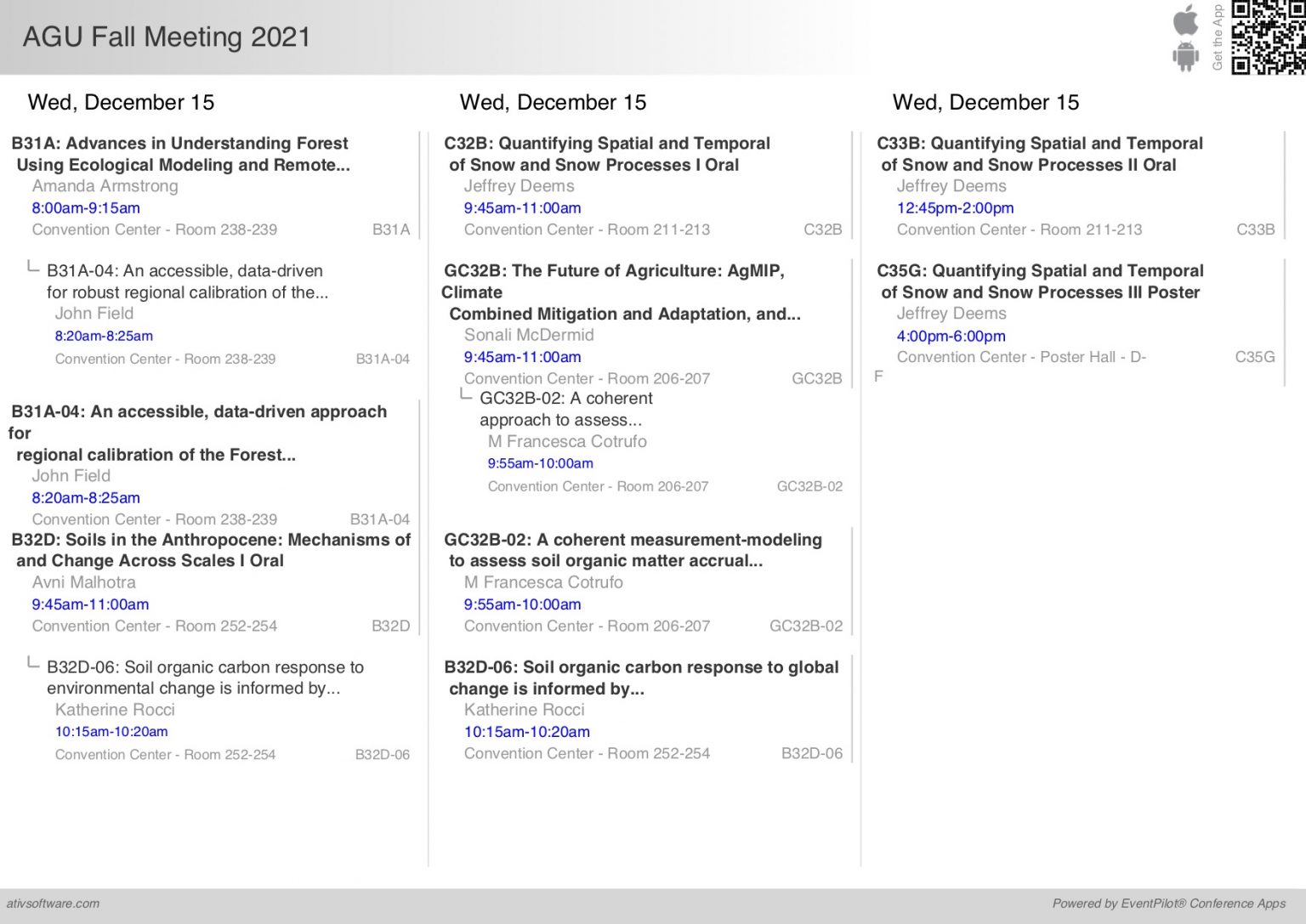Viewport: 1306px width, 924px height.
Task: Open bold entry "B31A-04: An accessible, data-driven approach"
Action: coord(197,433)
